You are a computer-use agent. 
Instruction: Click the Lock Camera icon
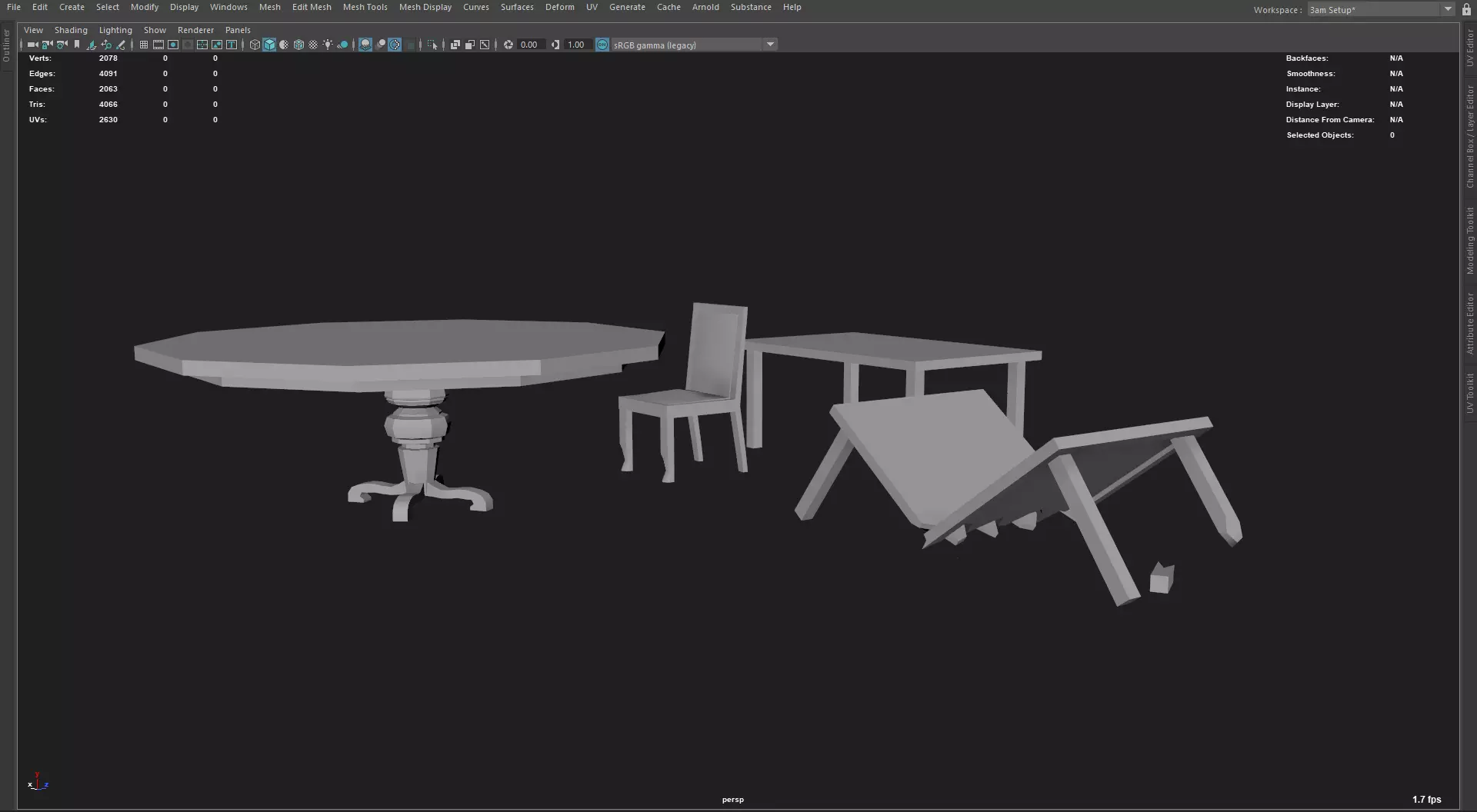(x=47, y=45)
